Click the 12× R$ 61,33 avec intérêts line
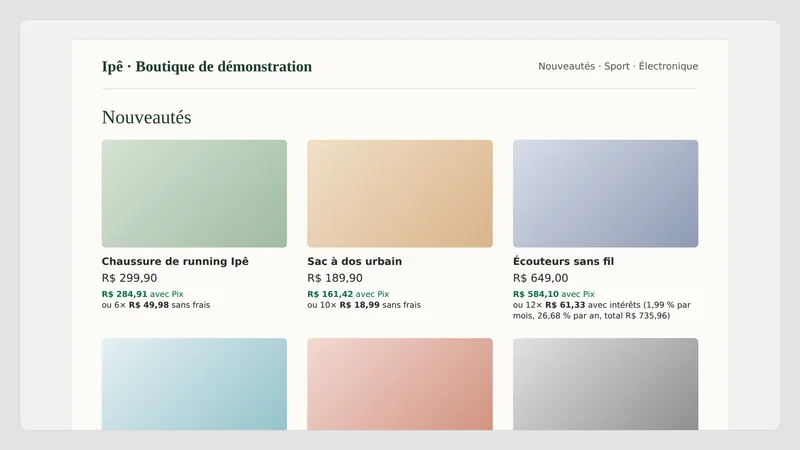 pyautogui.click(x=602, y=310)
